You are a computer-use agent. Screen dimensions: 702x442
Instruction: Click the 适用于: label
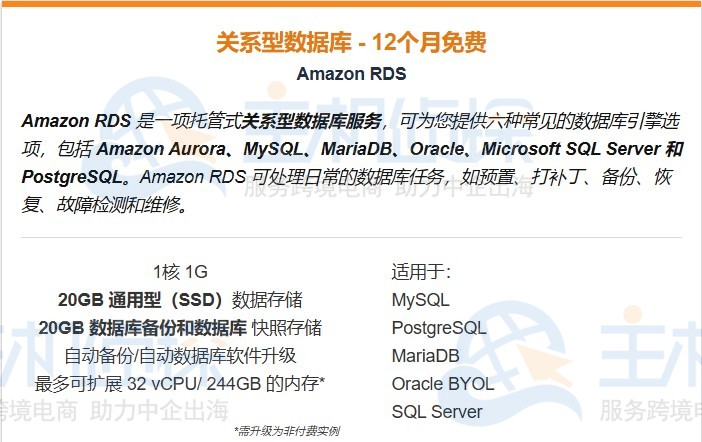tap(422, 272)
